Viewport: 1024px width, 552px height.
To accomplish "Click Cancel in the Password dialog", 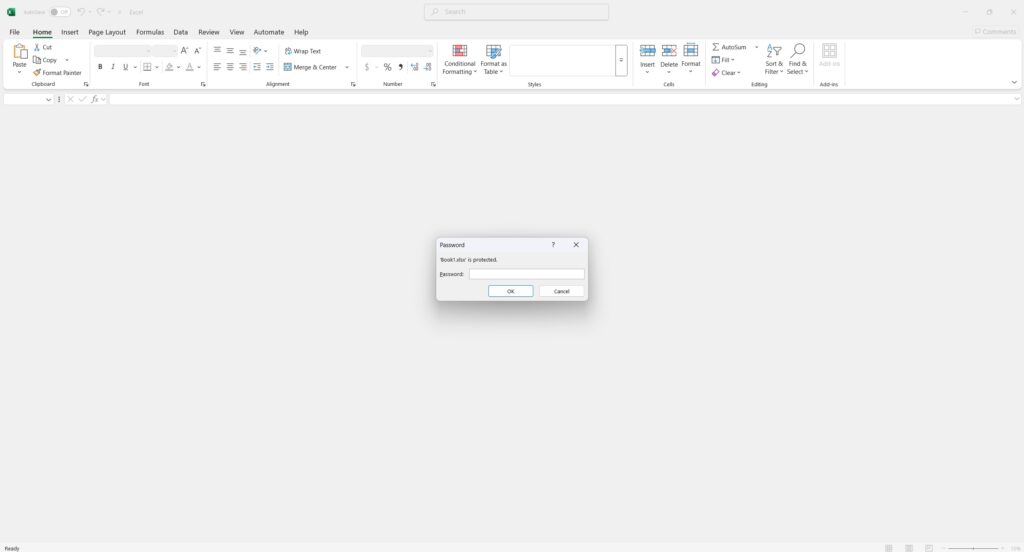I will point(562,291).
